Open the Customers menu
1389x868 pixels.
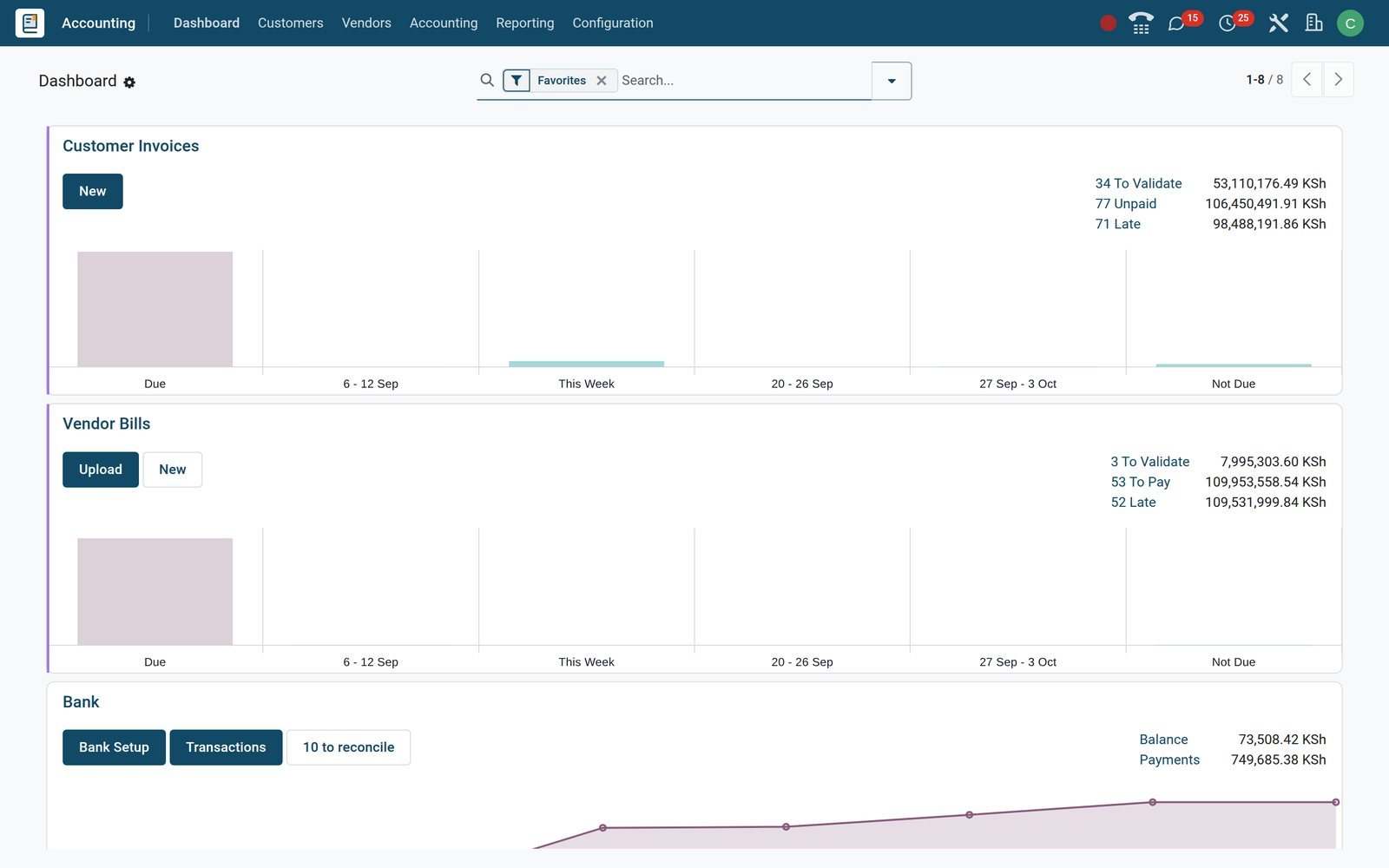pyautogui.click(x=290, y=23)
